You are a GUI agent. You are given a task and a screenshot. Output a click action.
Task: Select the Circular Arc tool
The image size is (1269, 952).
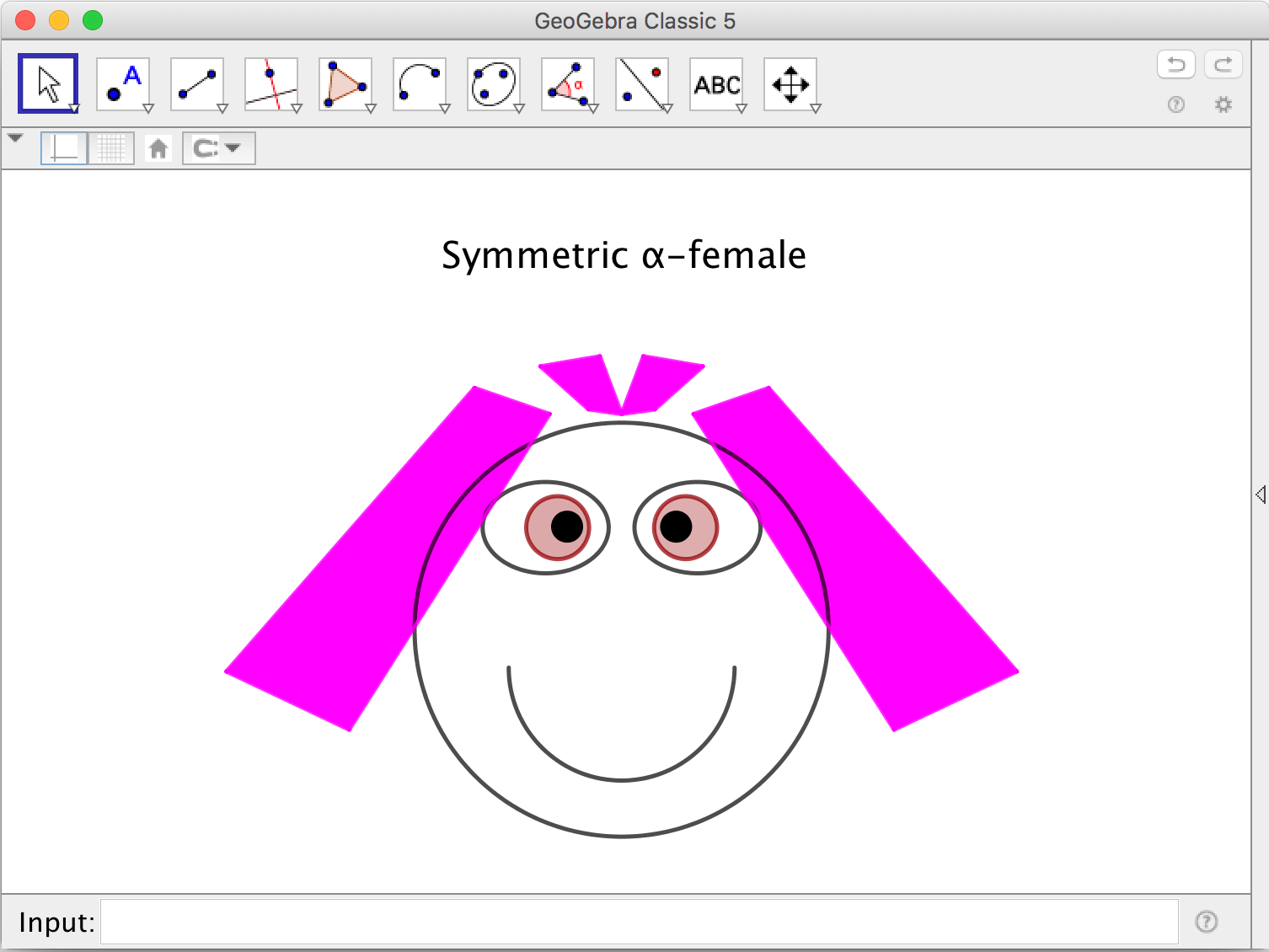click(x=420, y=83)
